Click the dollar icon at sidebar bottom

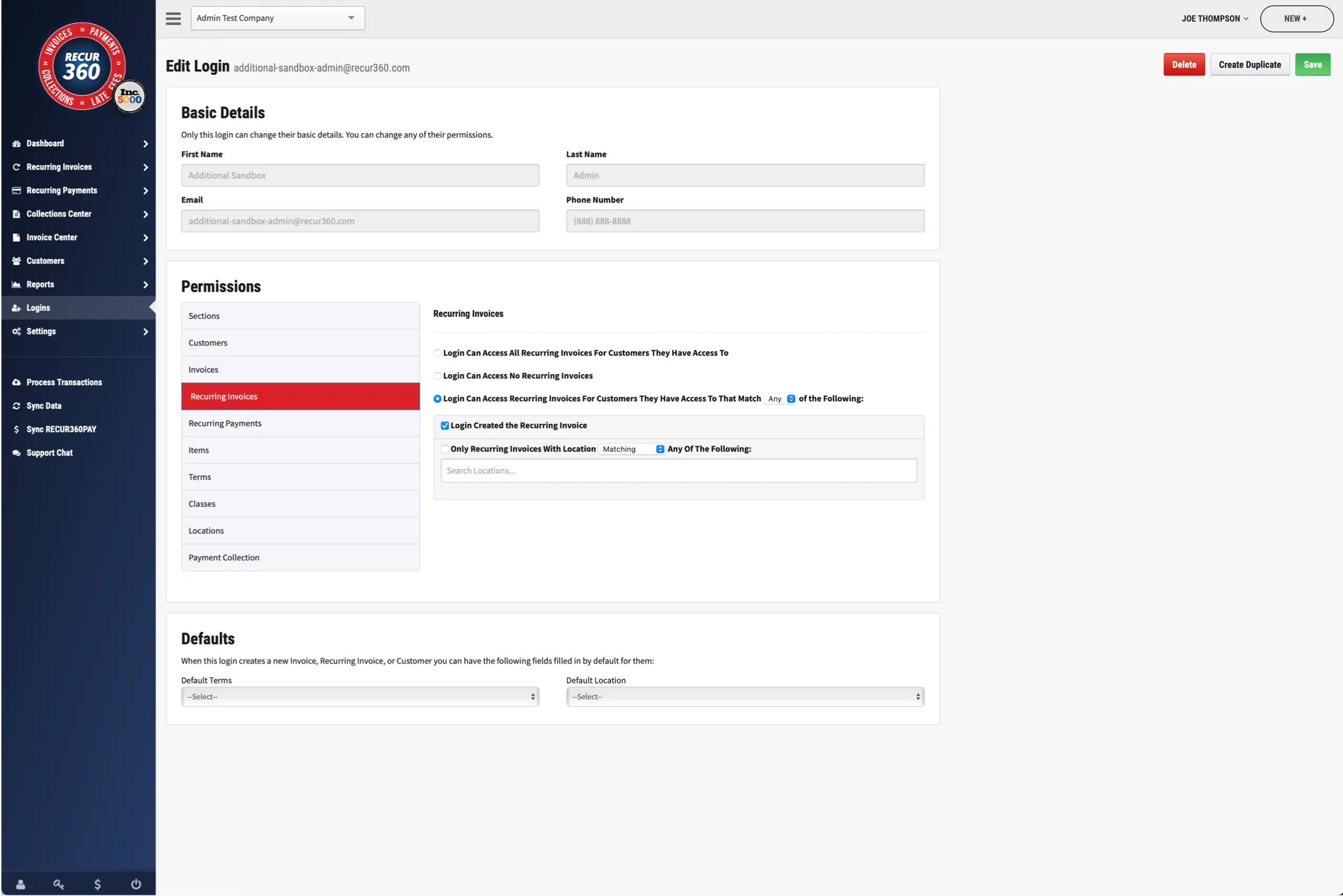click(97, 884)
